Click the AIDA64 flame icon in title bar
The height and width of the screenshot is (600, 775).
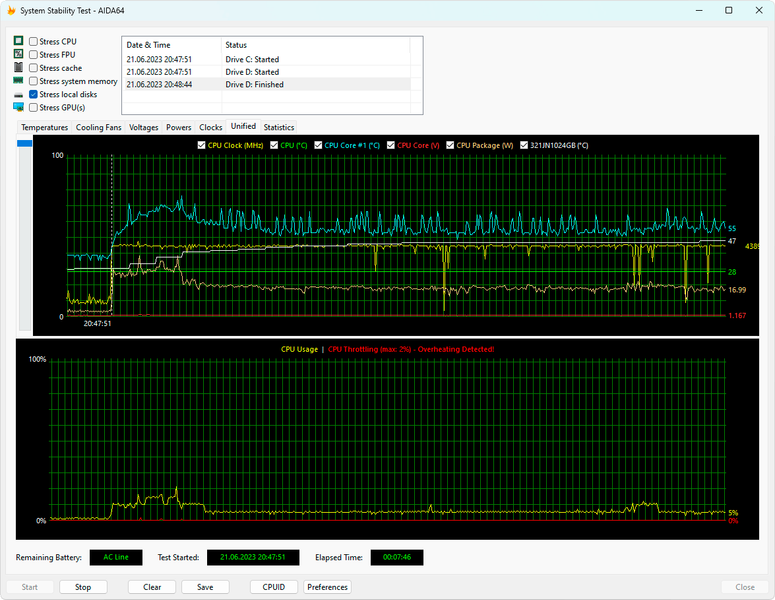pos(11,10)
